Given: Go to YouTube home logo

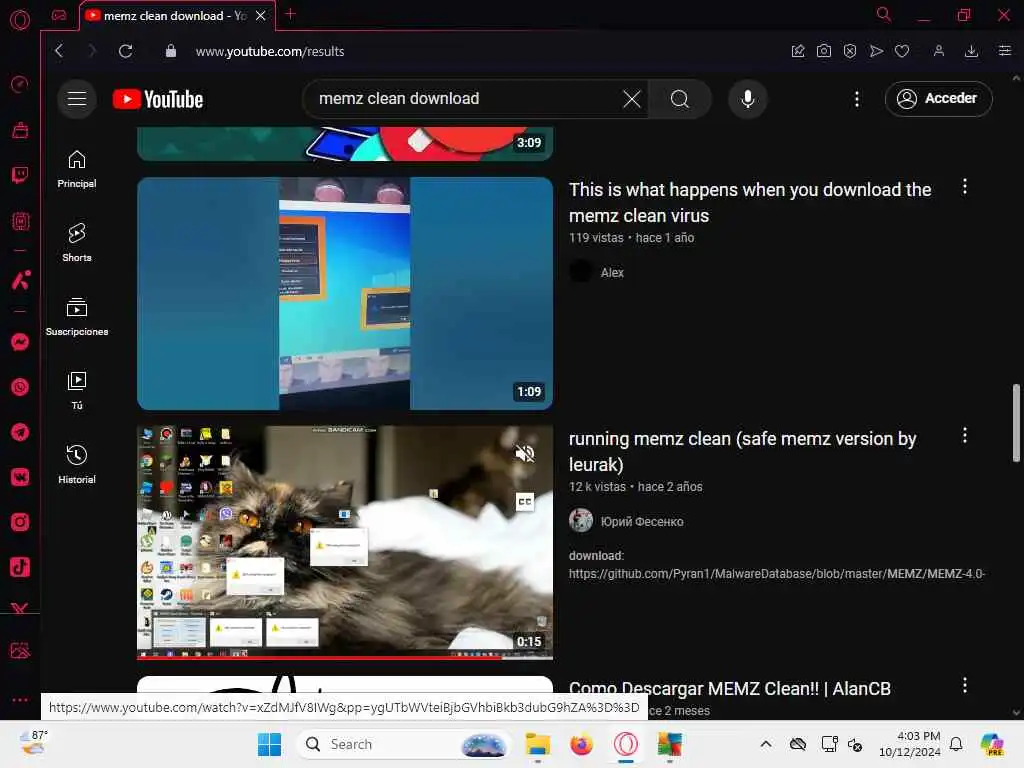Looking at the screenshot, I should point(158,99).
